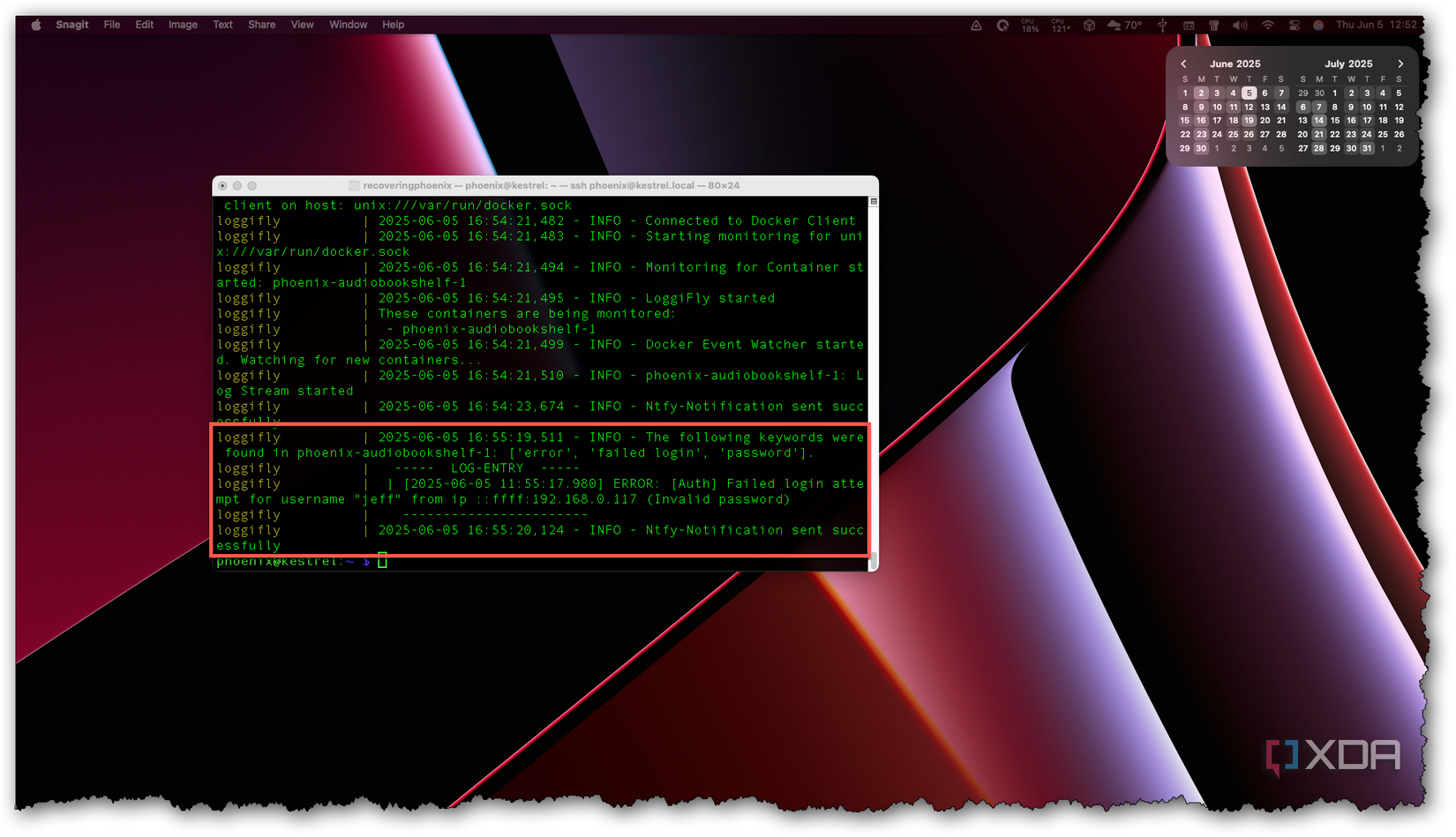Viewport: 1456px width, 837px height.
Task: Open the warning triangle status icon
Action: point(975,25)
